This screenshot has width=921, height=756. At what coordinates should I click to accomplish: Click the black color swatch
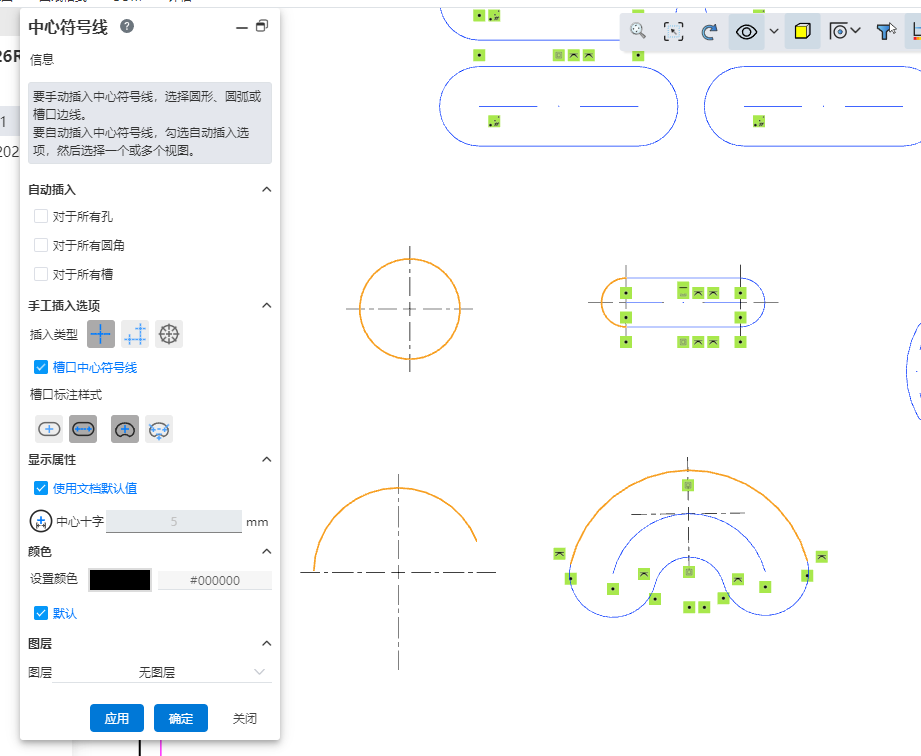click(120, 580)
